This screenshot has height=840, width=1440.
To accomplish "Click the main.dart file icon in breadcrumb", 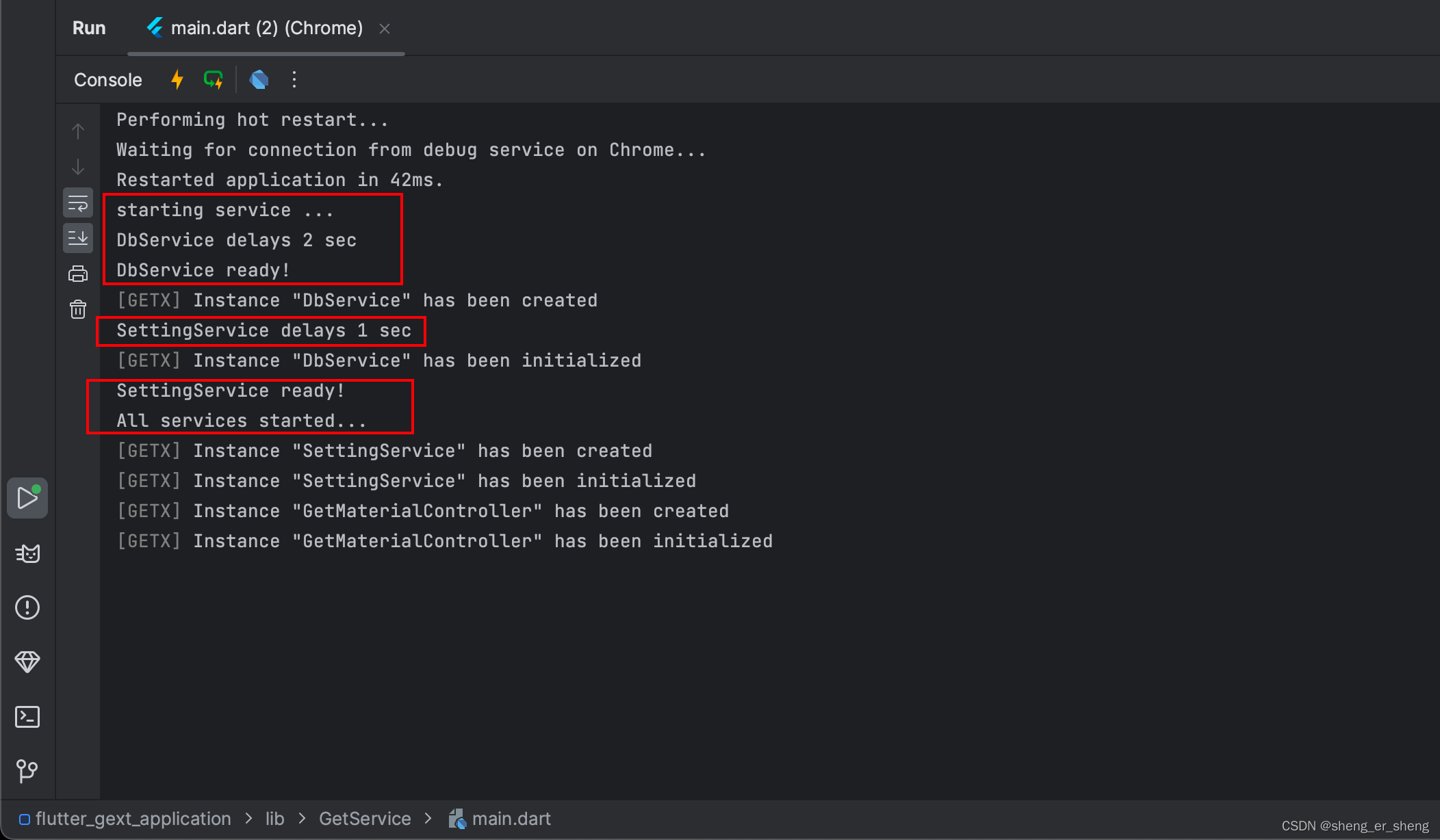I will pos(457,819).
